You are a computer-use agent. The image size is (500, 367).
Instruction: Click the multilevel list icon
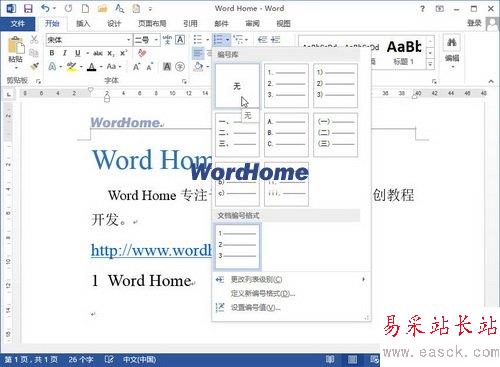(x=238, y=40)
